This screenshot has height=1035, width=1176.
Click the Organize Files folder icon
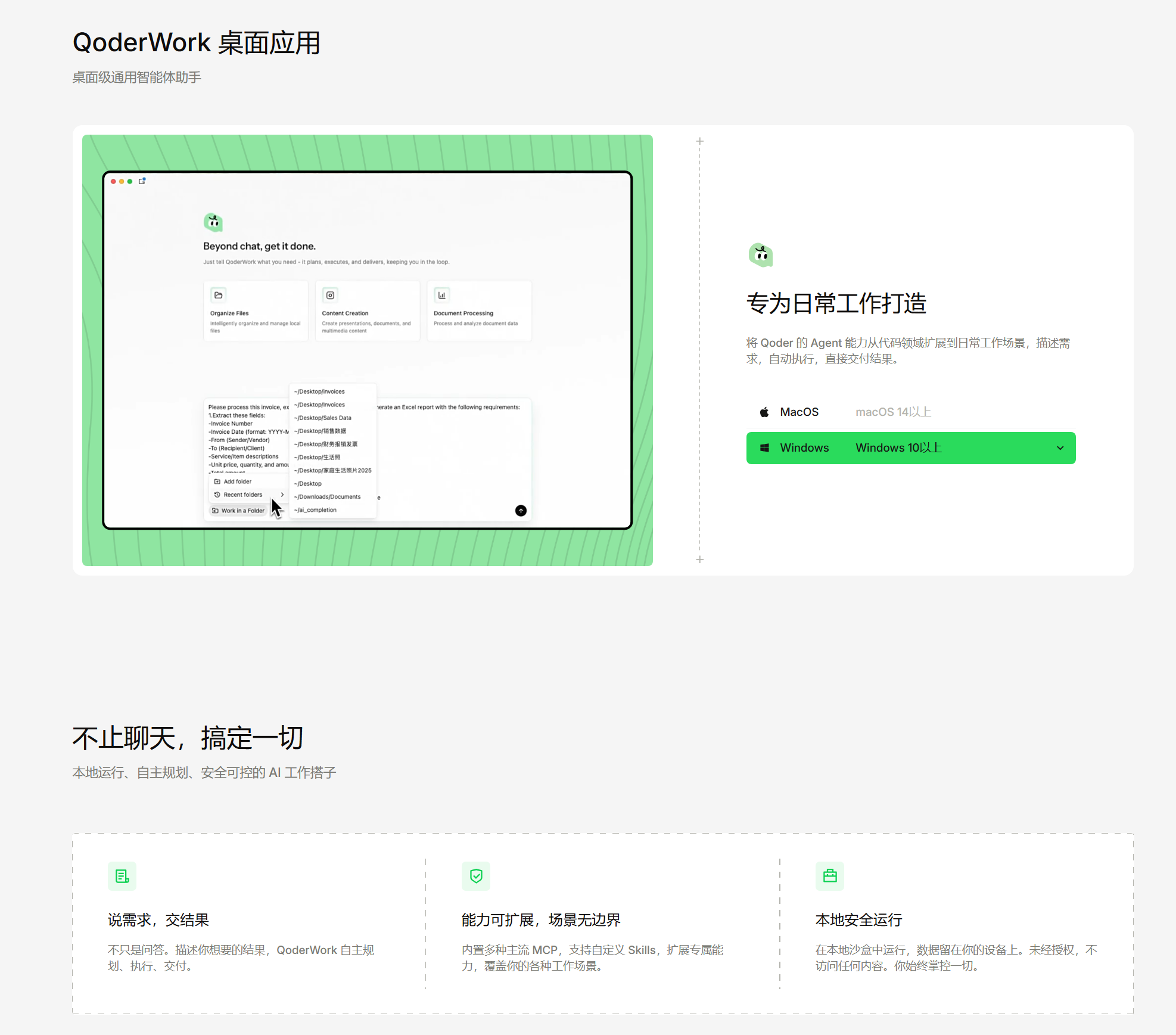tap(219, 295)
